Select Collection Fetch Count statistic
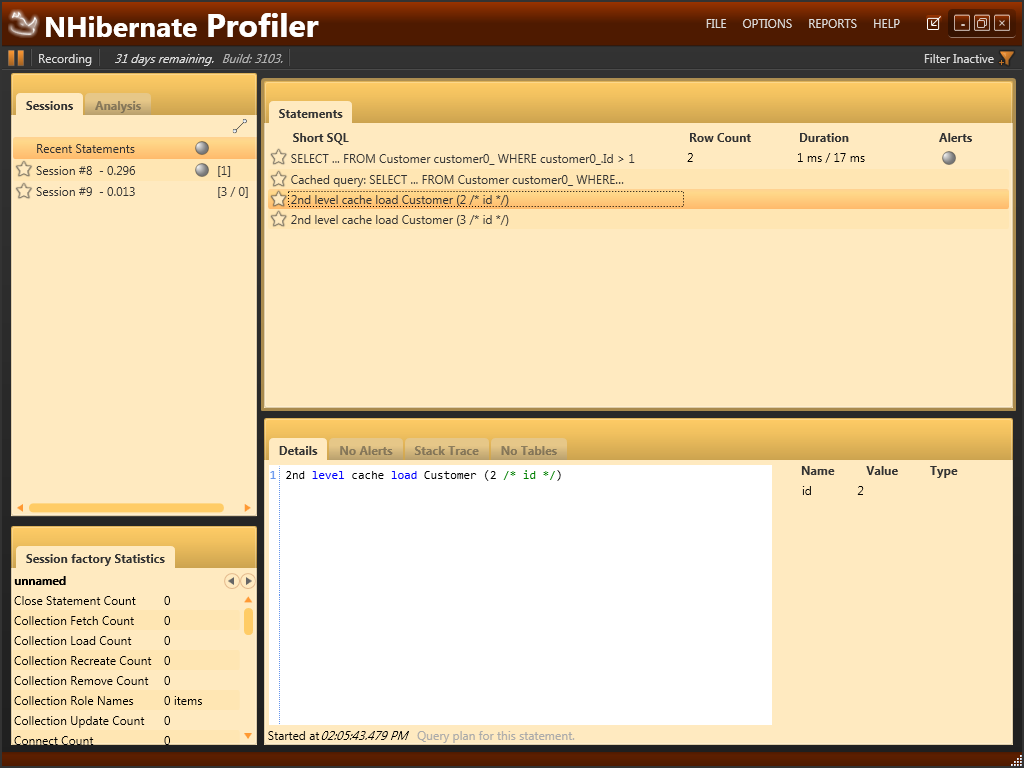 point(127,620)
